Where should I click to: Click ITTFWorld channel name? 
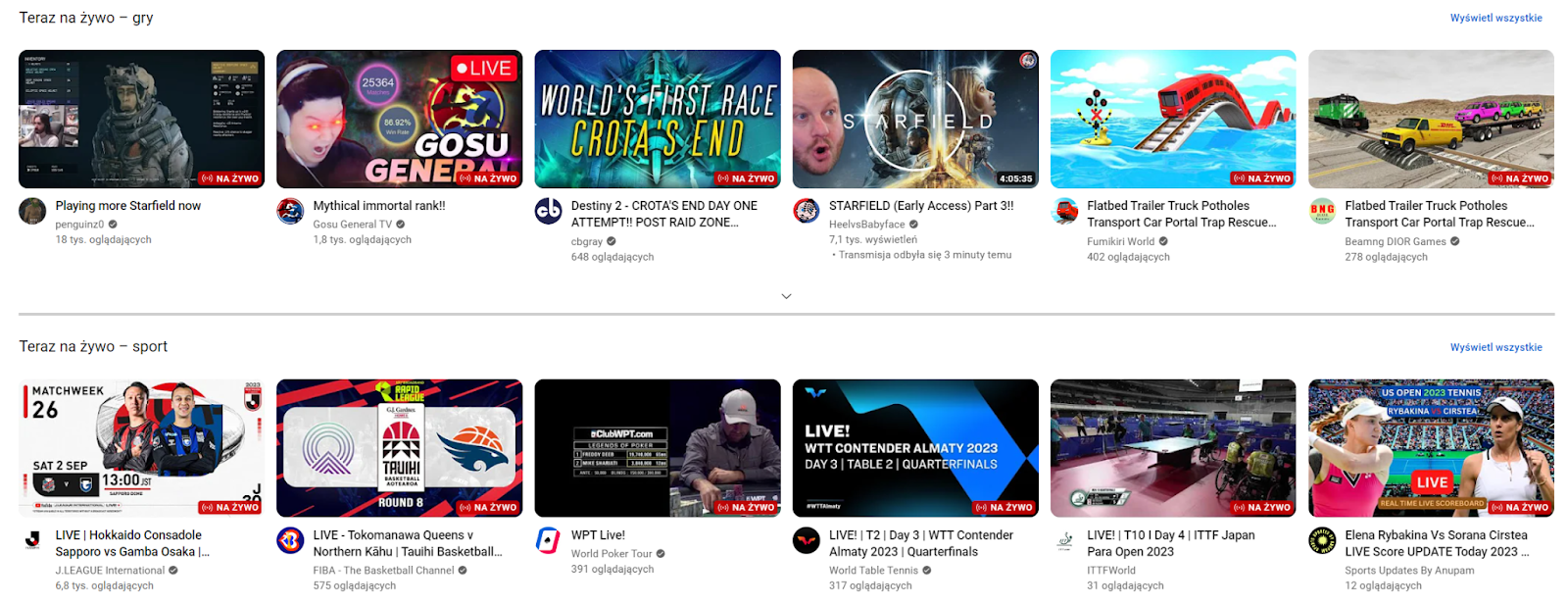(x=1111, y=571)
